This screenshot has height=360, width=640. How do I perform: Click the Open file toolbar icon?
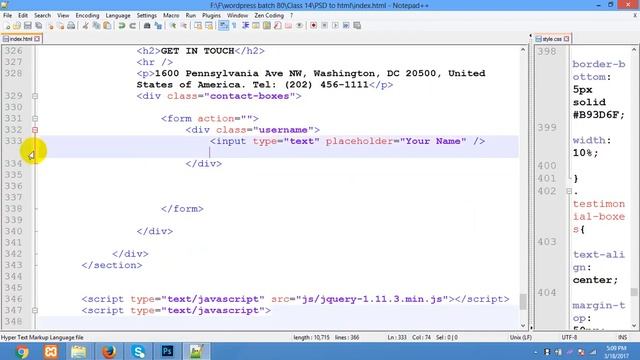pyautogui.click(x=18, y=26)
